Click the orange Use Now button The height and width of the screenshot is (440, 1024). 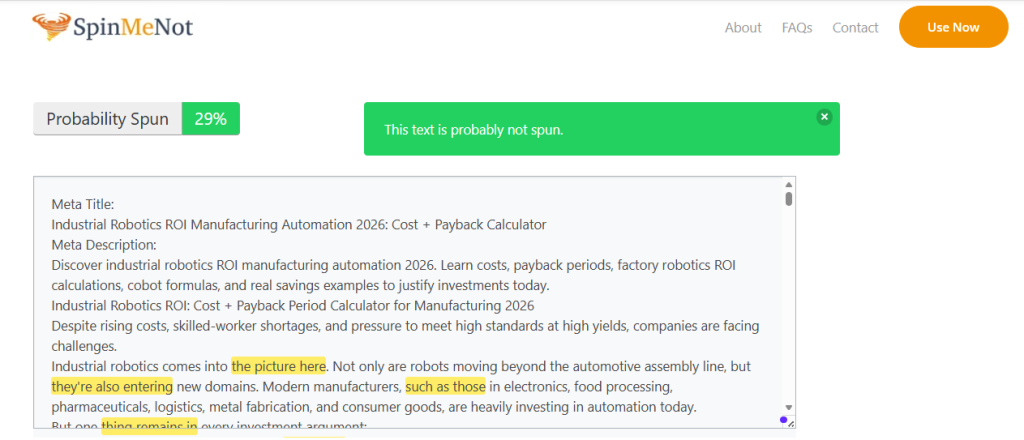point(953,27)
